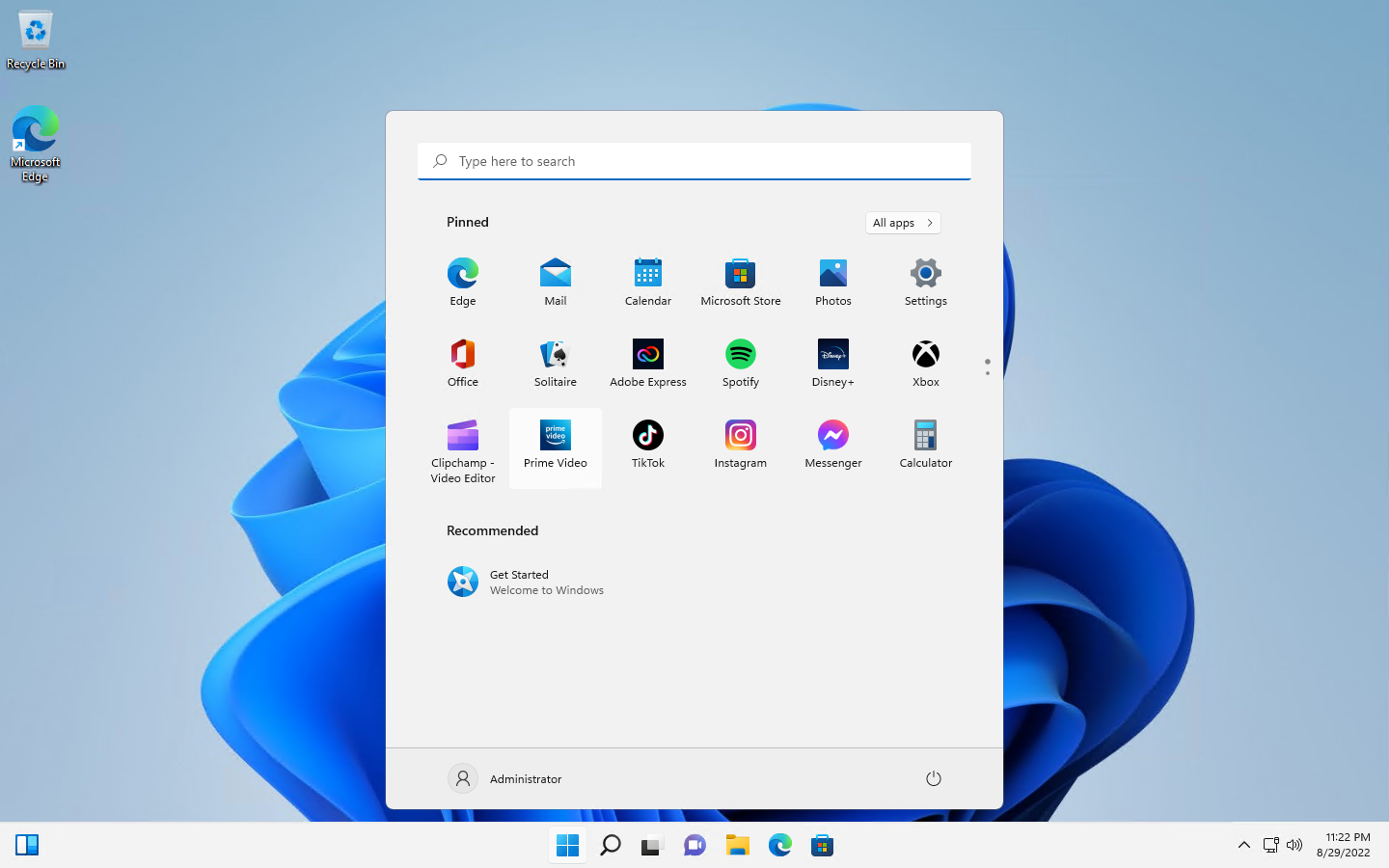Open Search from the taskbar

point(611,846)
